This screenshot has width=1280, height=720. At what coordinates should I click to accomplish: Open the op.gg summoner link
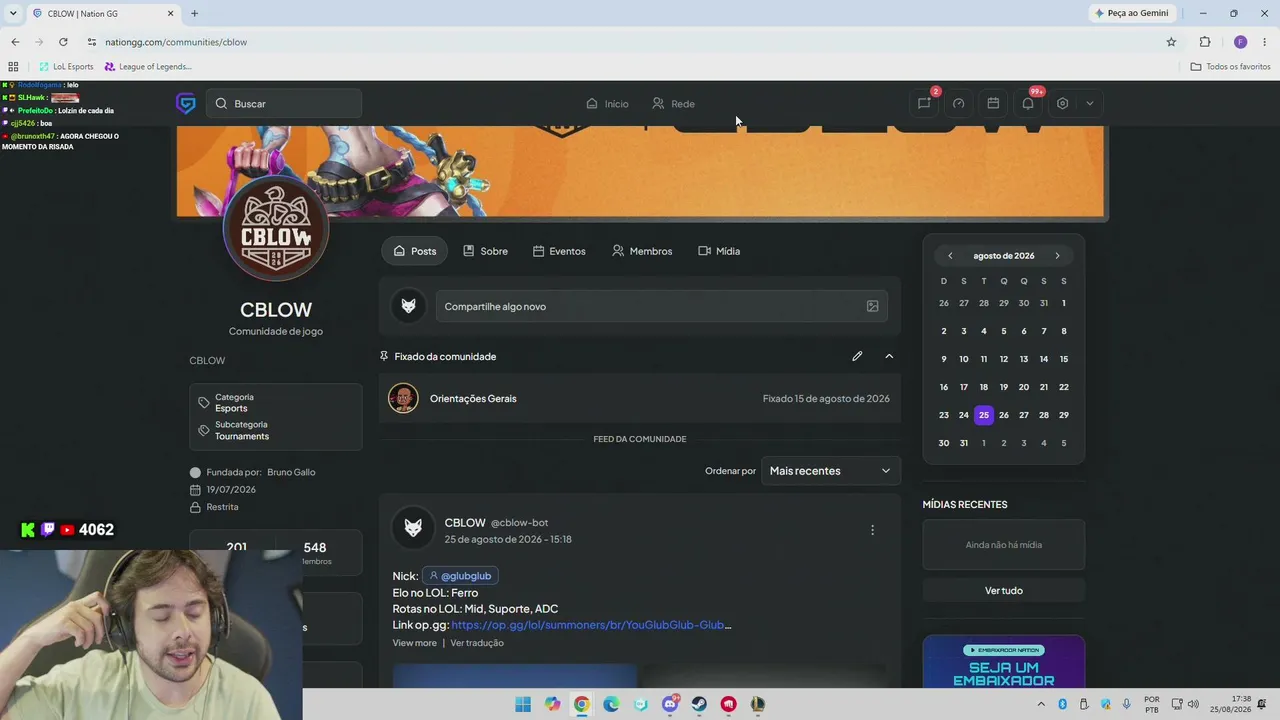pyautogui.click(x=591, y=625)
